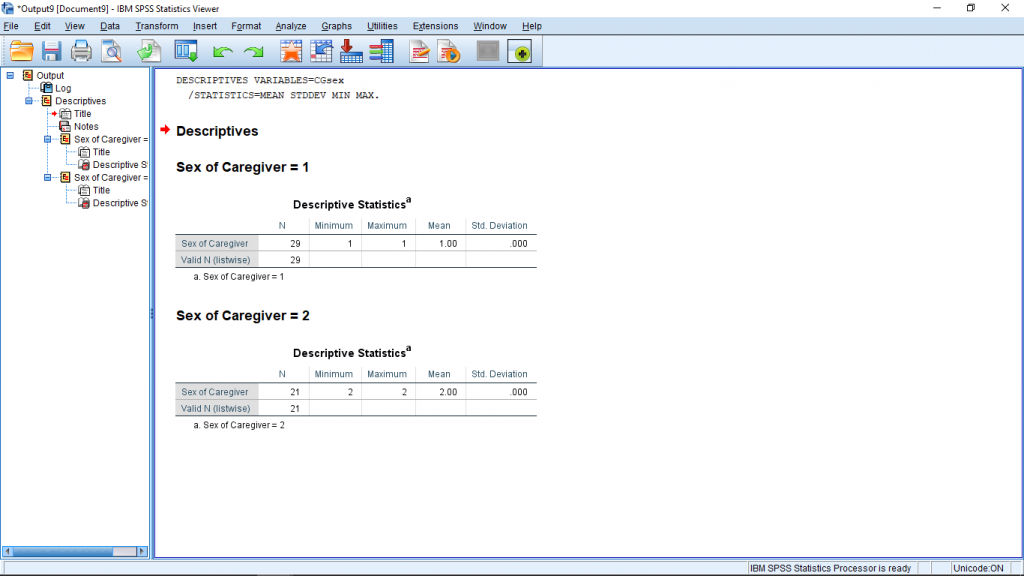
Task: Select the first Descriptive Statistics table item
Action: coord(114,164)
